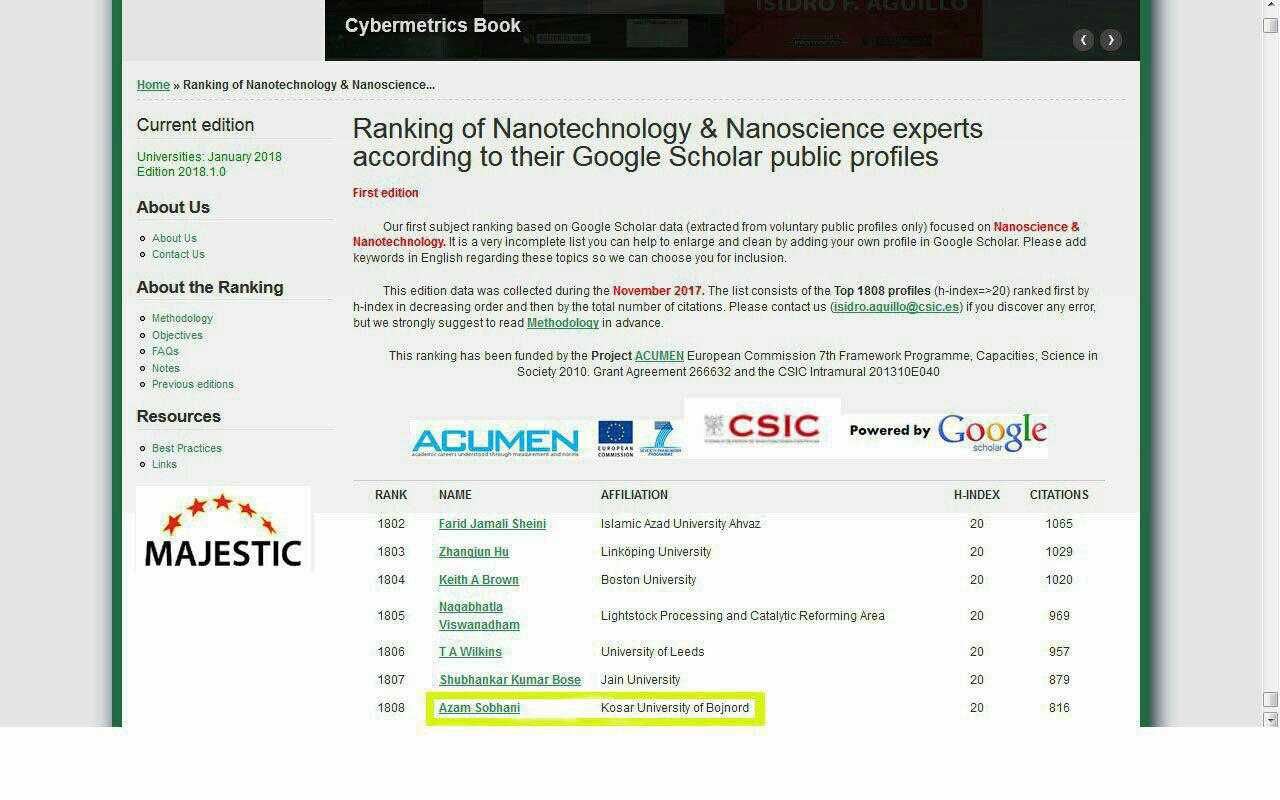
Task: Click the previous slide arrow in banner
Action: (x=1083, y=40)
